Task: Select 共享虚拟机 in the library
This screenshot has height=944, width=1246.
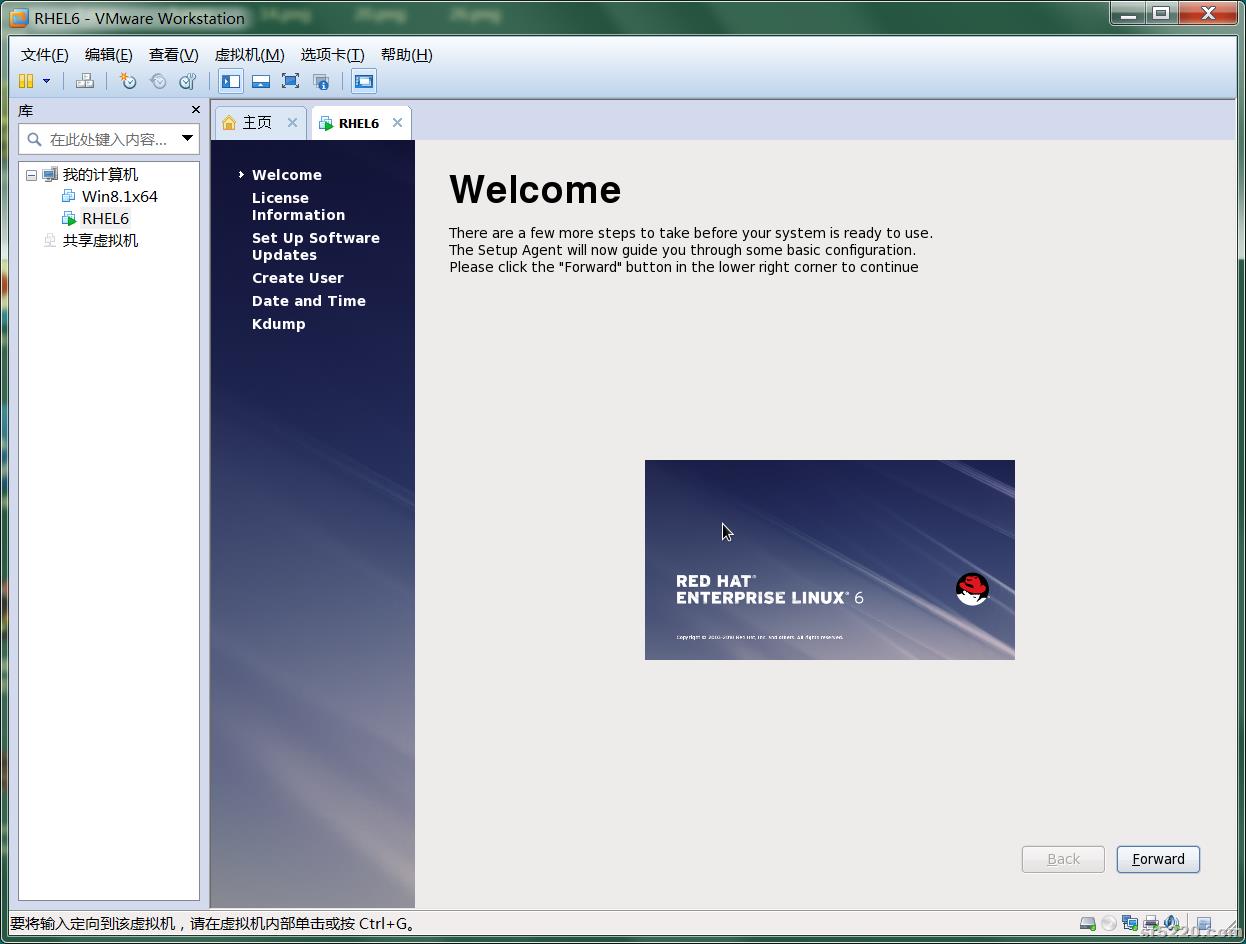Action: click(100, 240)
